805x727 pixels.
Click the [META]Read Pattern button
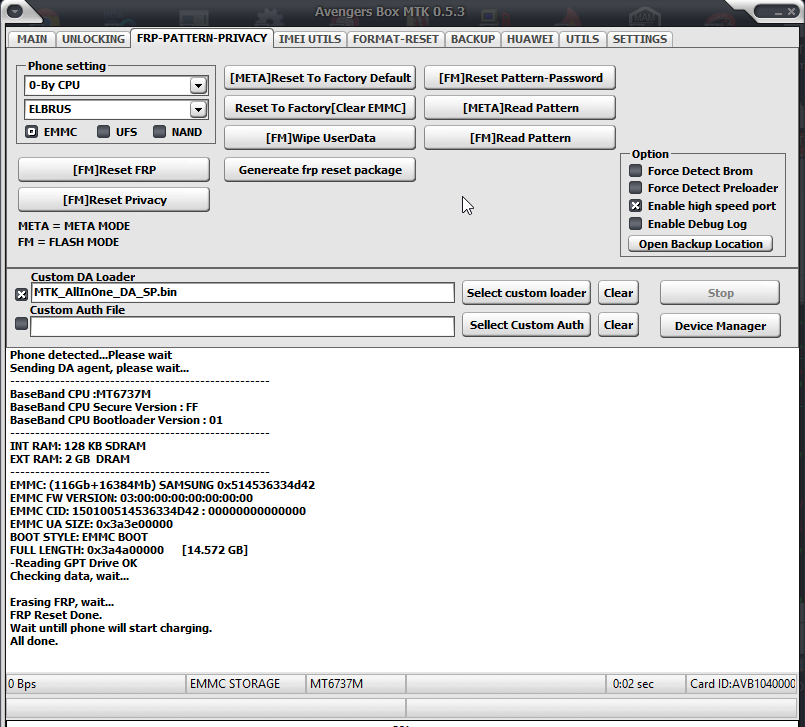(x=520, y=108)
